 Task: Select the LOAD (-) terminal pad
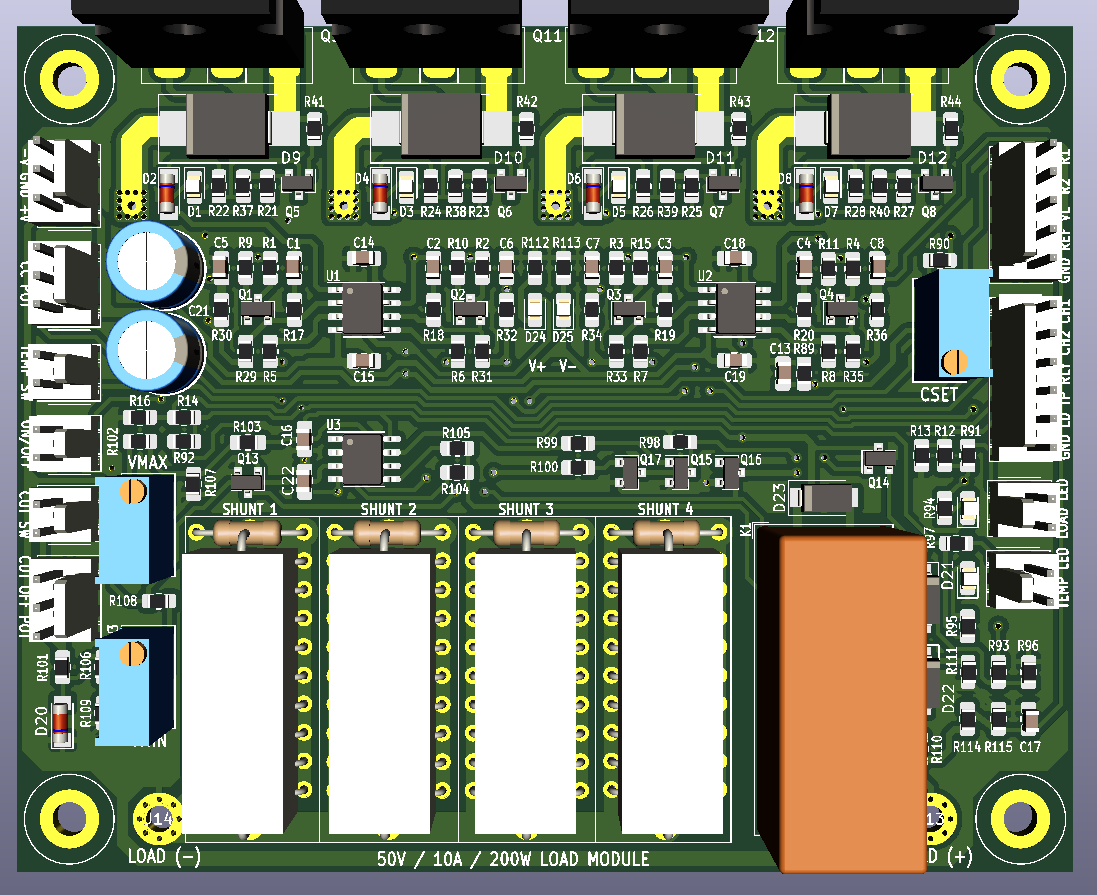pos(158,819)
